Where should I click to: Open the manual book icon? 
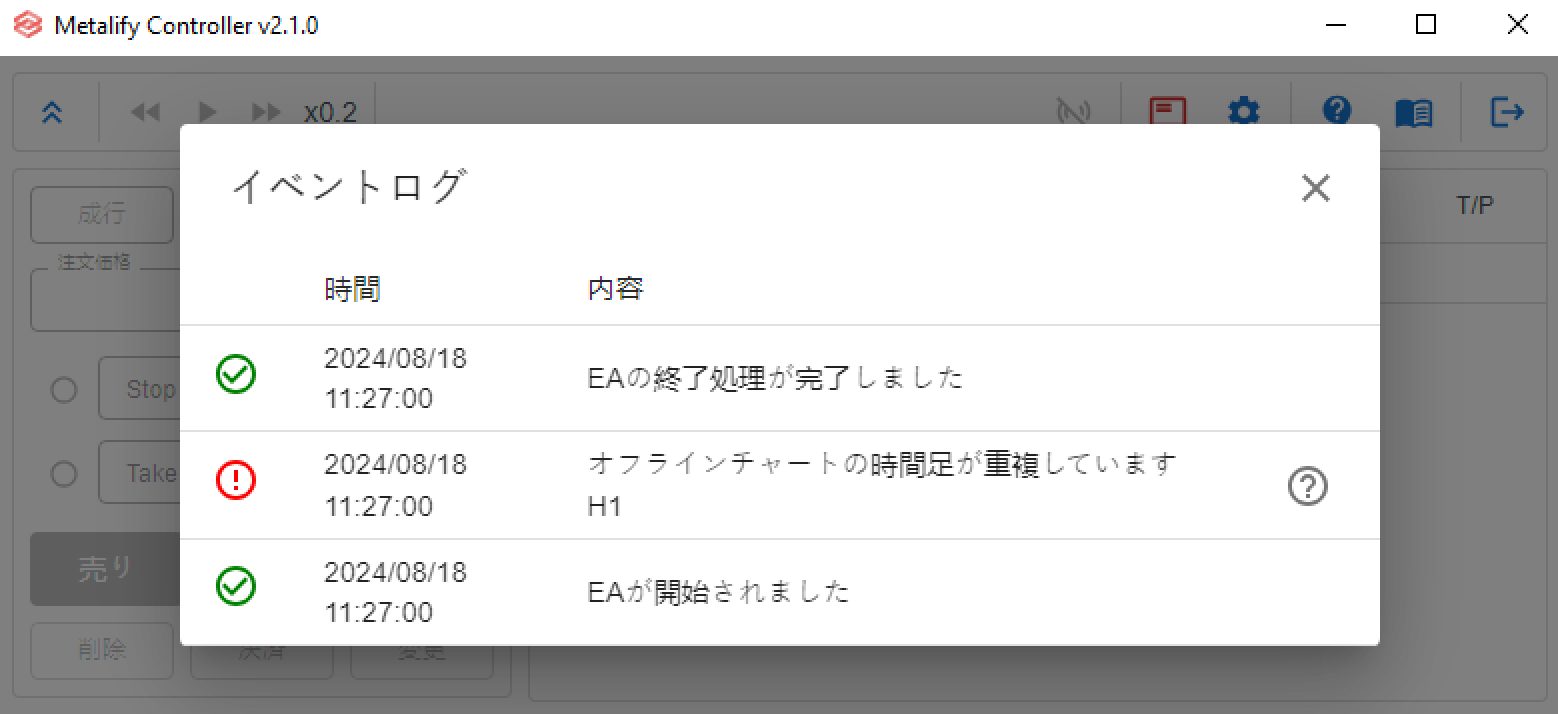click(1414, 113)
